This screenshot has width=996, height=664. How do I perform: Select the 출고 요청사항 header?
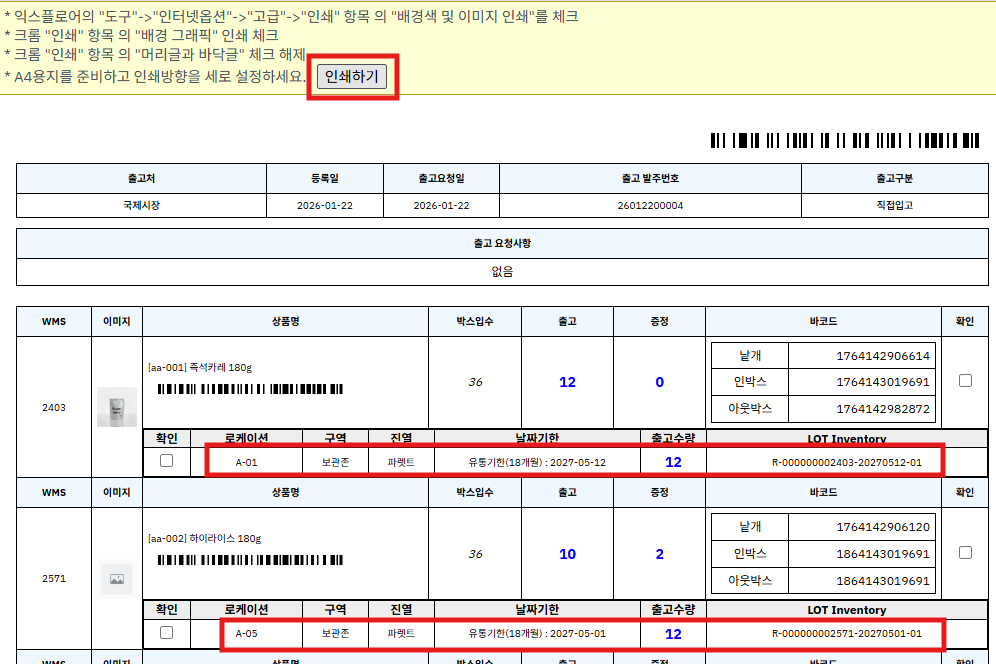(502, 243)
